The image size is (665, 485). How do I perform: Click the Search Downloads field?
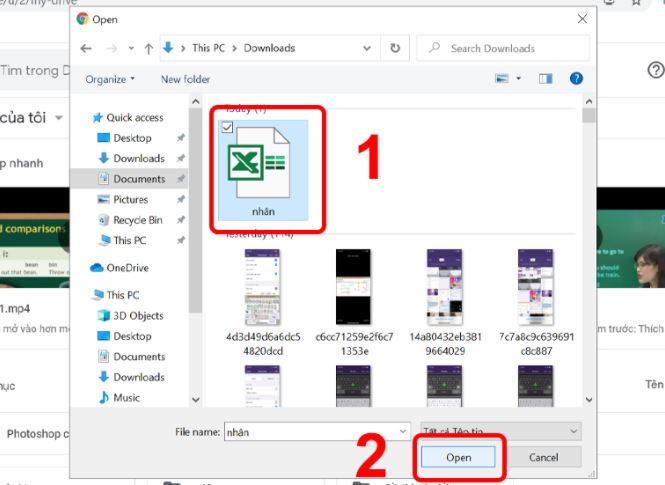pos(503,48)
